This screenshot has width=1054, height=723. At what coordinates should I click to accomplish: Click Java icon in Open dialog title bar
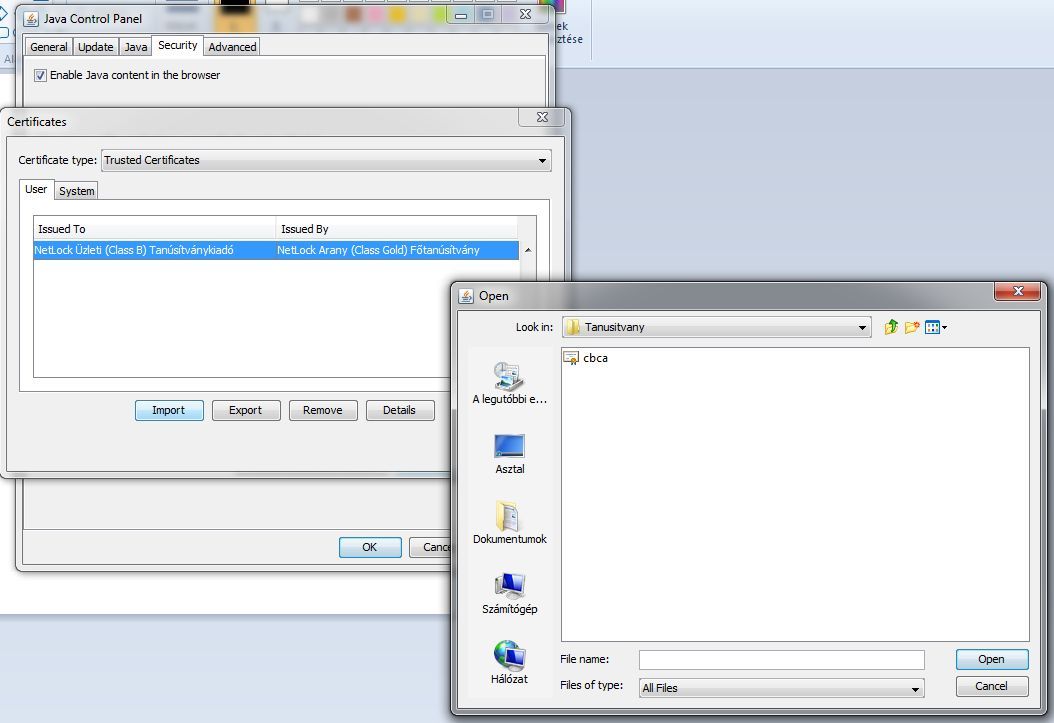(466, 296)
